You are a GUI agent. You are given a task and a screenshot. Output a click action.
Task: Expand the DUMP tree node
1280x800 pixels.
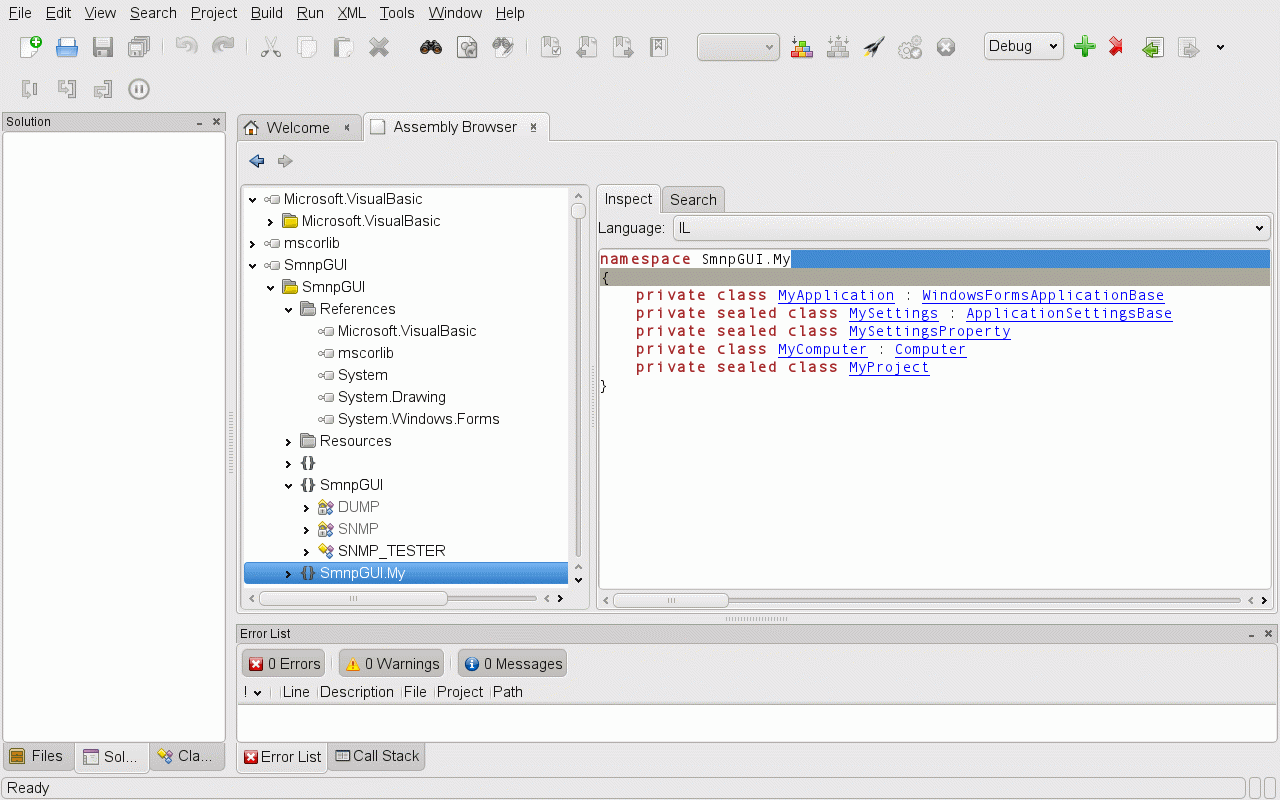coord(307,507)
